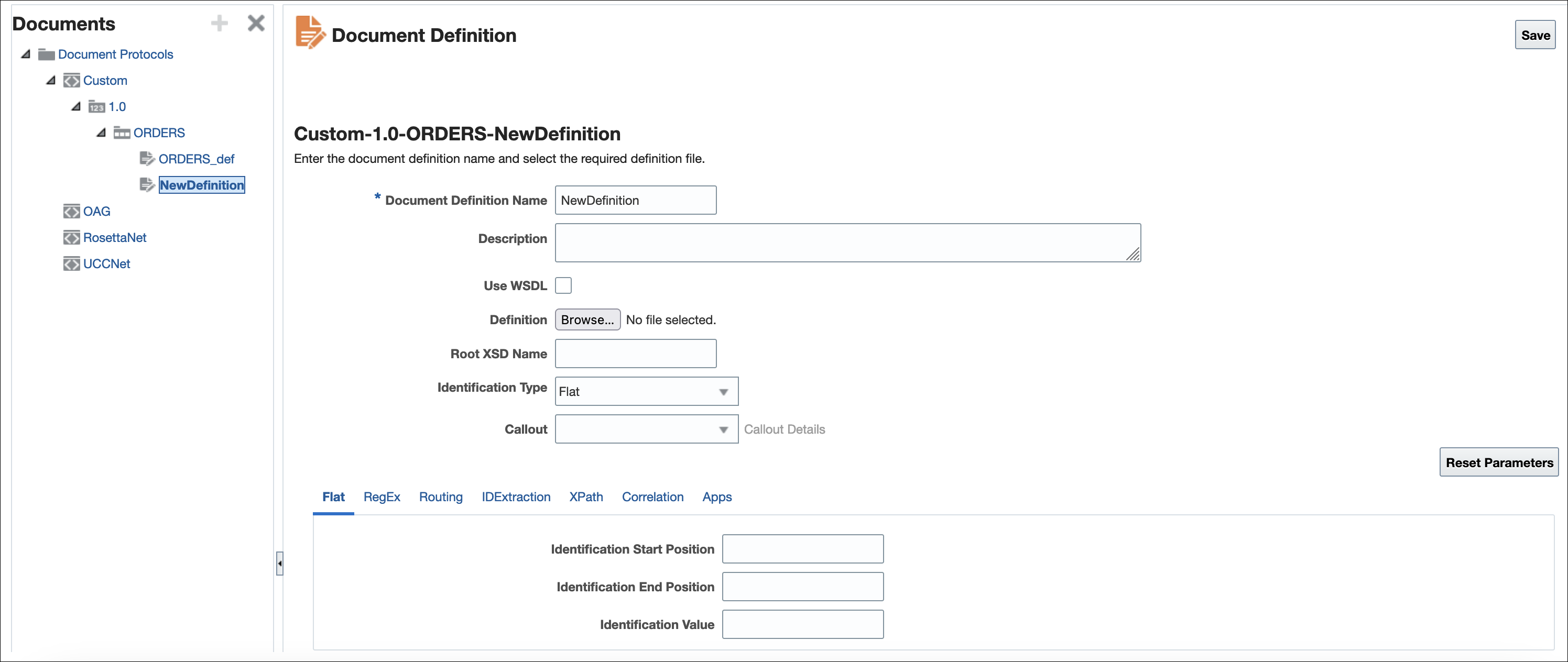Click the Custom protocol icon
Image resolution: width=1568 pixels, height=662 pixels.
point(71,81)
